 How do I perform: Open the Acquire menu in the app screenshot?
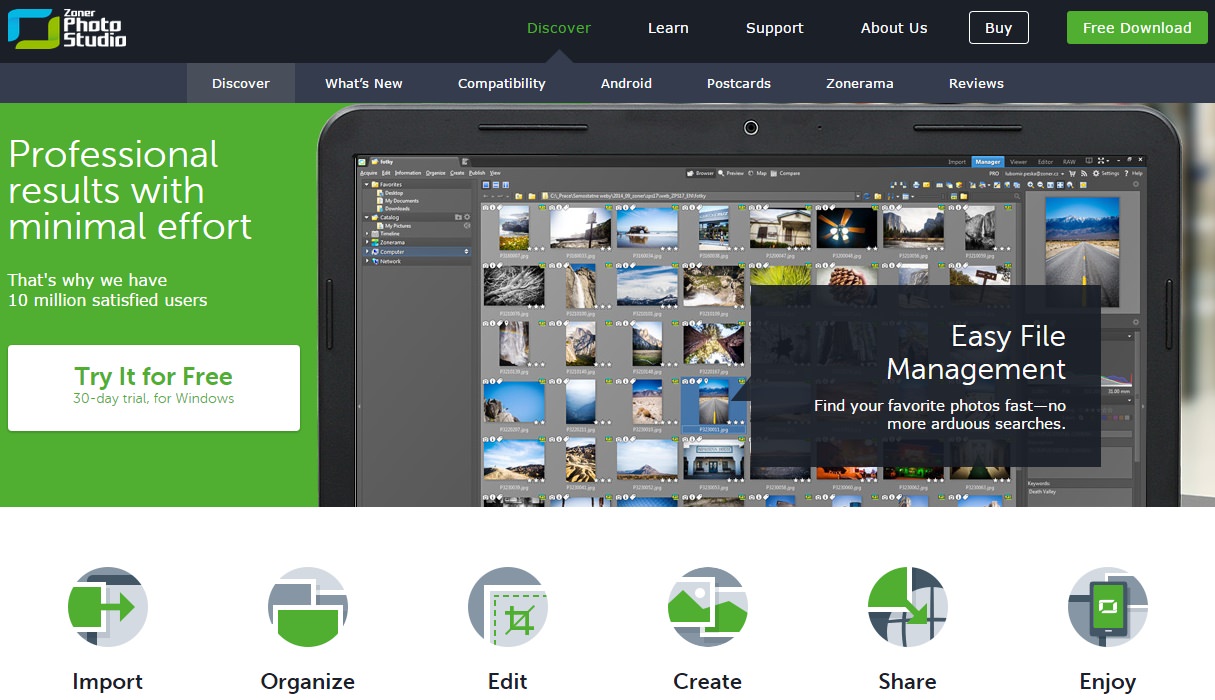[368, 173]
